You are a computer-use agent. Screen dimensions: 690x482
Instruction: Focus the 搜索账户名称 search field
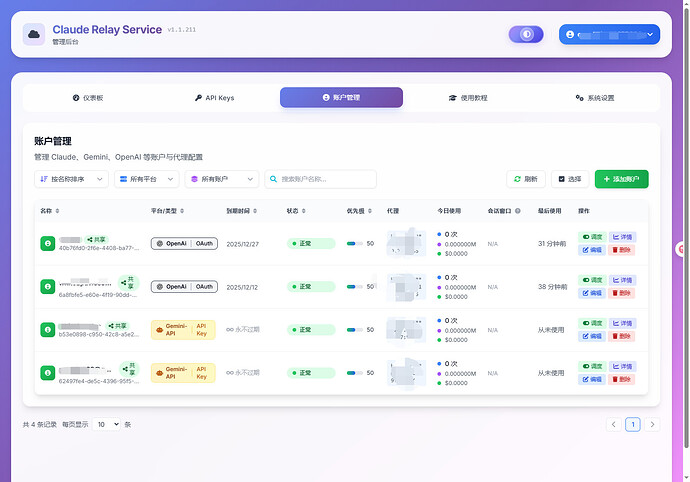pyautogui.click(x=320, y=179)
